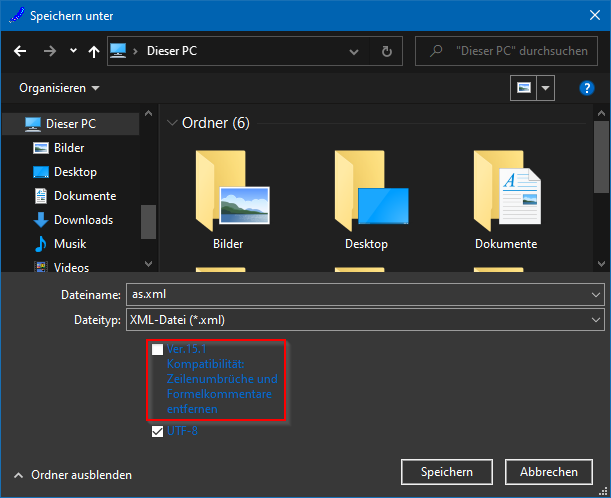This screenshot has width=611, height=498.
Task: Click the back navigation arrow
Action: (x=20, y=50)
